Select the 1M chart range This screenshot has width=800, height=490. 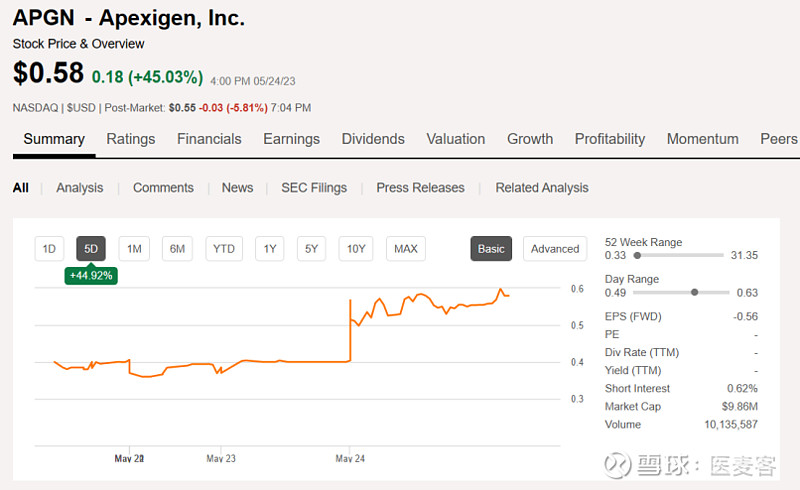(x=134, y=249)
